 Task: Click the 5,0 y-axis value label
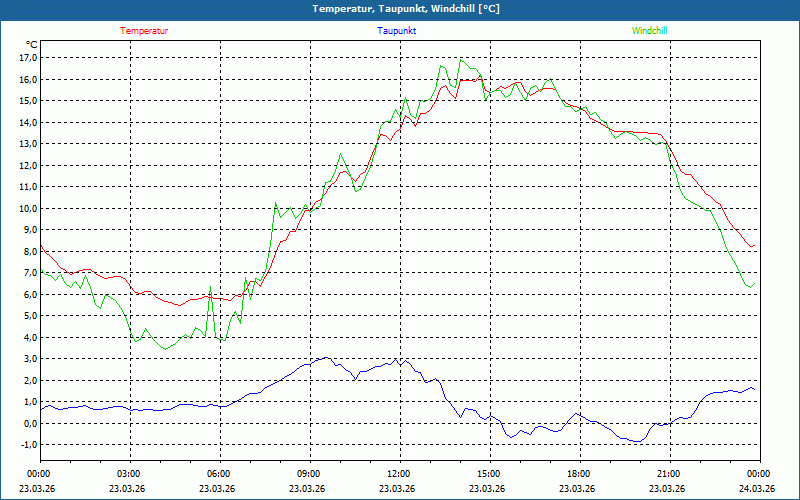point(30,316)
